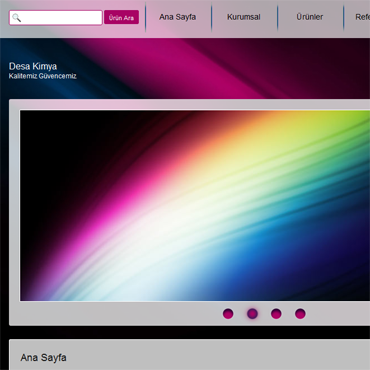The width and height of the screenshot is (370, 370).
Task: Click the Desa Kimya site title
Action: click(33, 66)
